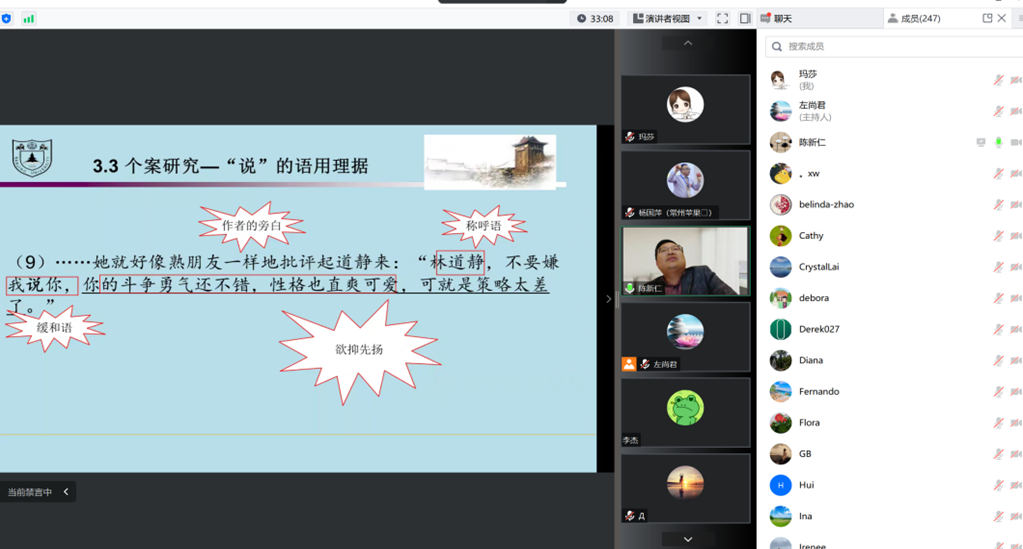Screen dimensions: 1023x549
Task: Toggle the muted microphone for 左尚君 in list
Action: click(998, 111)
